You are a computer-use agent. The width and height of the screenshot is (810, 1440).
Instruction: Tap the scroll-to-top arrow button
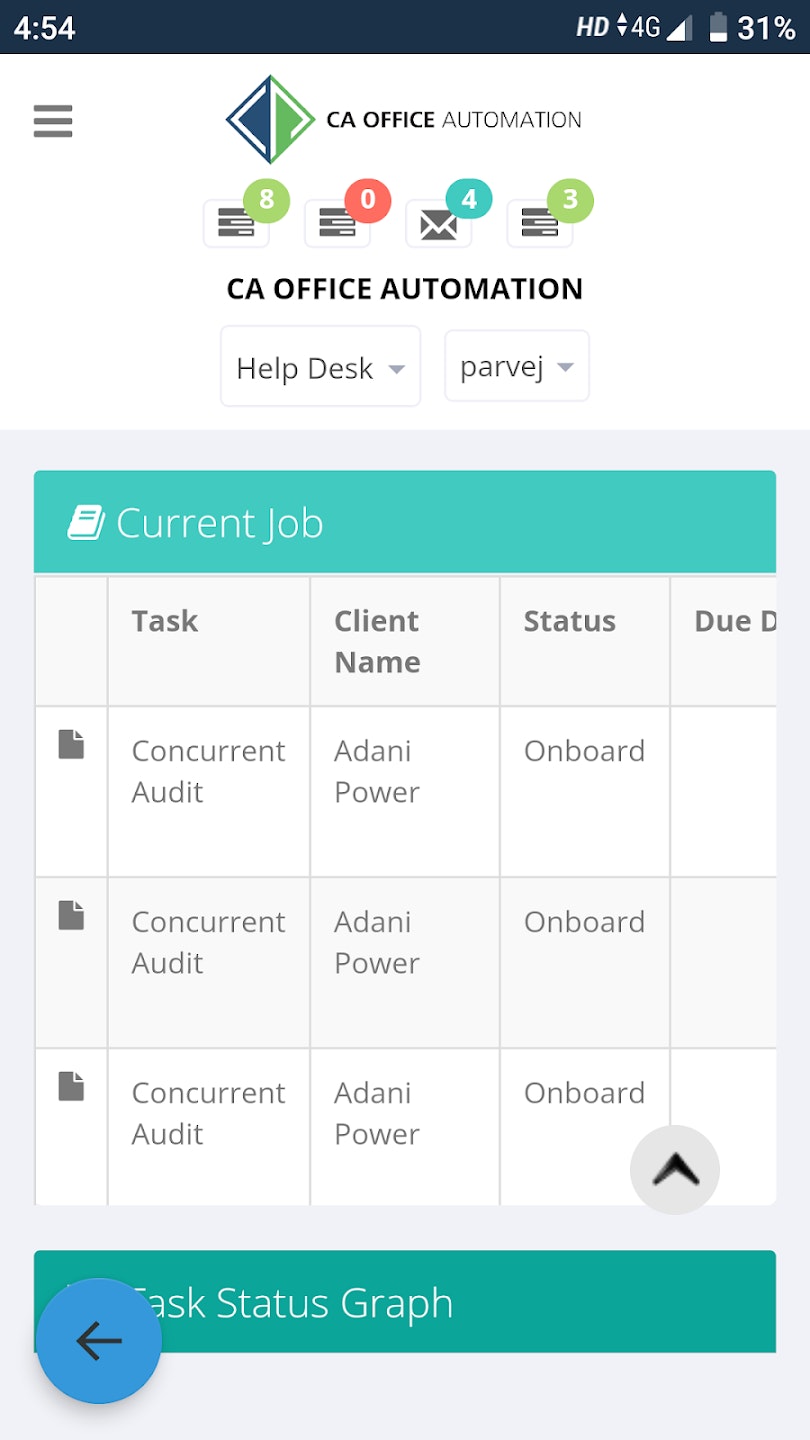[x=674, y=1170]
